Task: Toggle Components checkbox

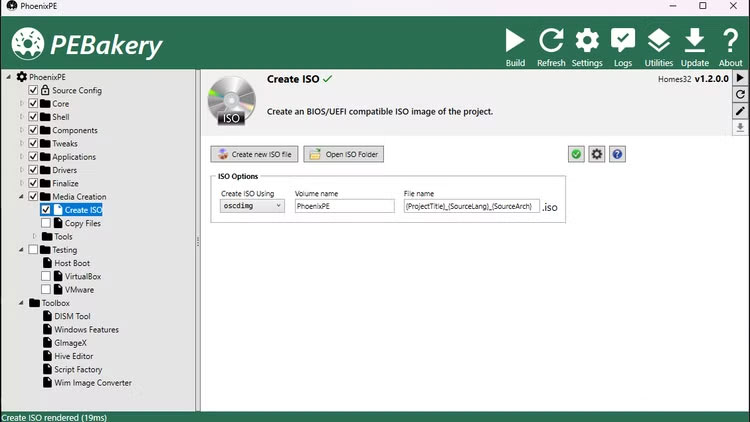Action: (33, 130)
